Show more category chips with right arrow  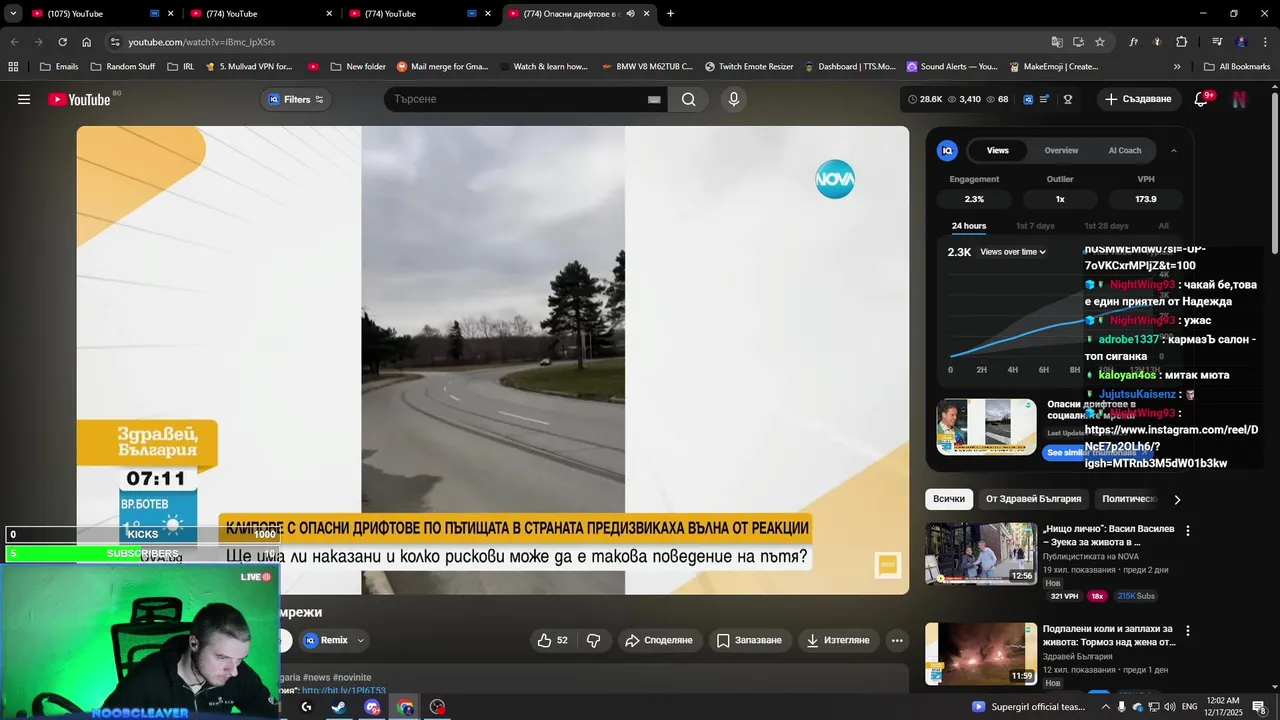pyautogui.click(x=1177, y=499)
